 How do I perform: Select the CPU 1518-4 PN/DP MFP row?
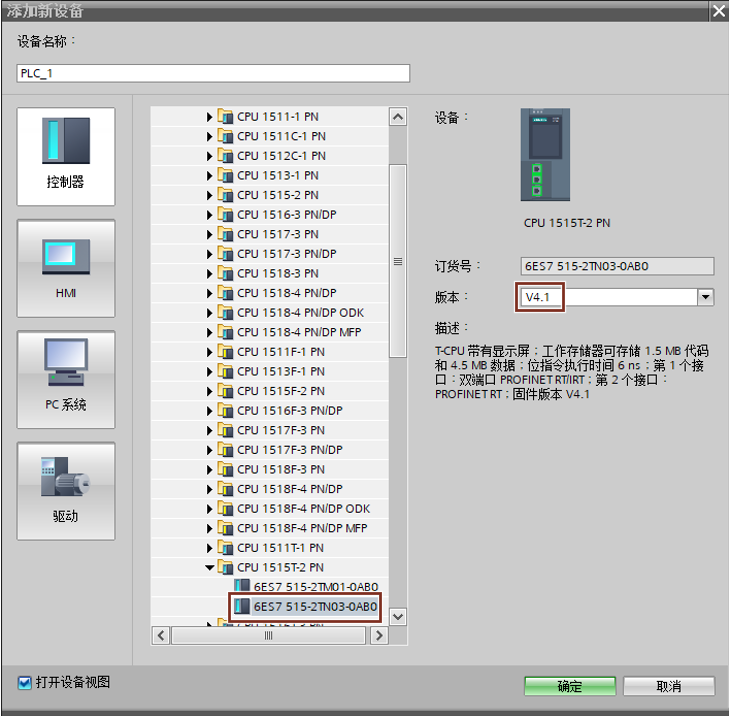pyautogui.click(x=270, y=332)
